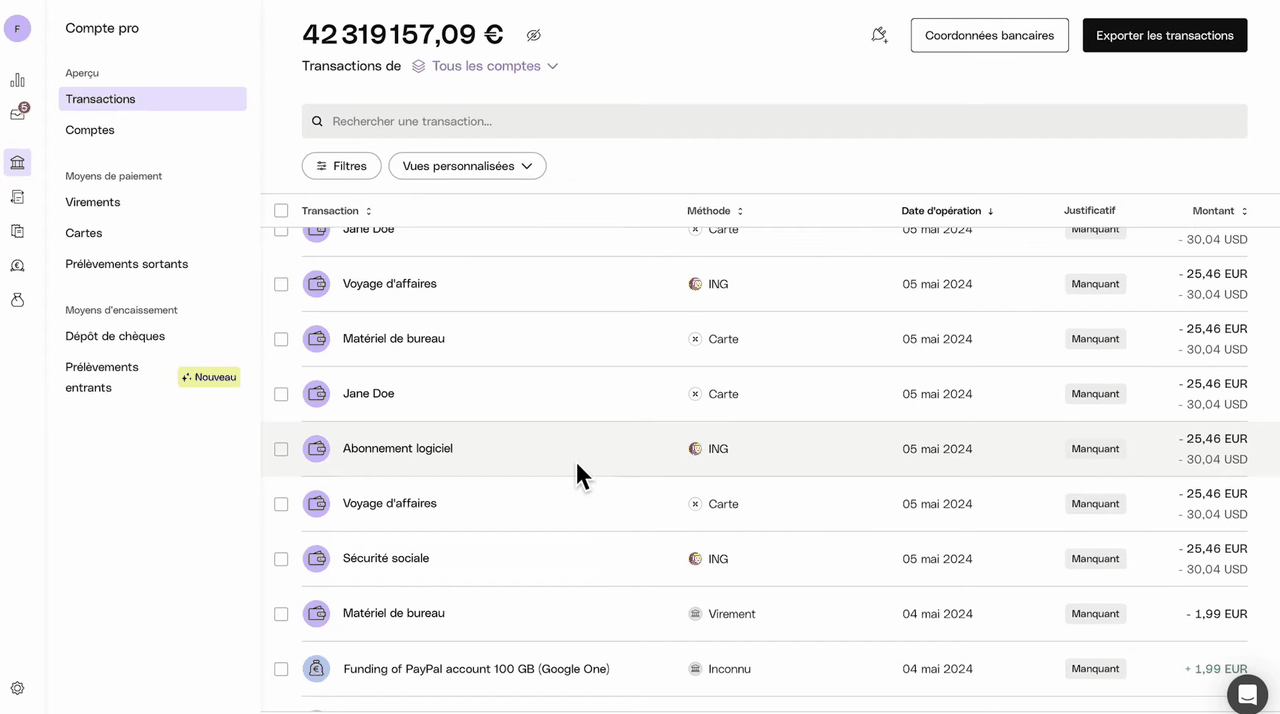Open the Filtres button

point(341,166)
